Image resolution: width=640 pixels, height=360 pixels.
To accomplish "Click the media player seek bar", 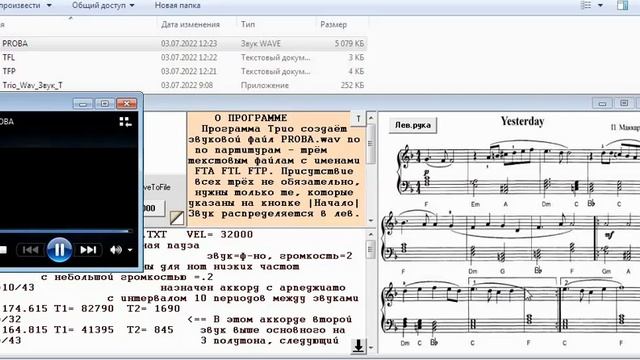I will click(66, 231).
